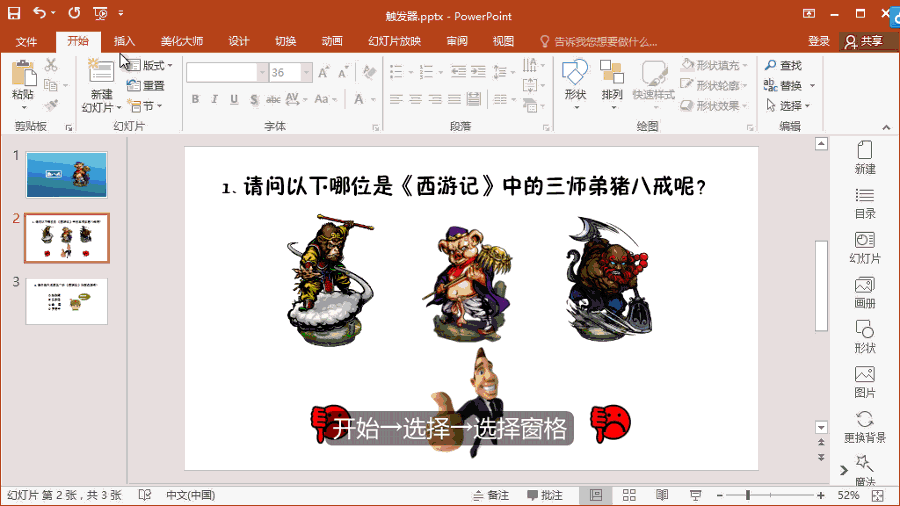The height and width of the screenshot is (506, 900).
Task: Toggle text Shadow button
Action: (254, 99)
